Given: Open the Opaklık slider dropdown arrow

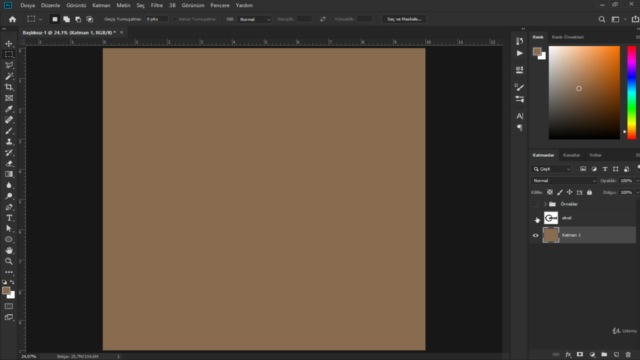Looking at the screenshot, I should pyautogui.click(x=637, y=181).
